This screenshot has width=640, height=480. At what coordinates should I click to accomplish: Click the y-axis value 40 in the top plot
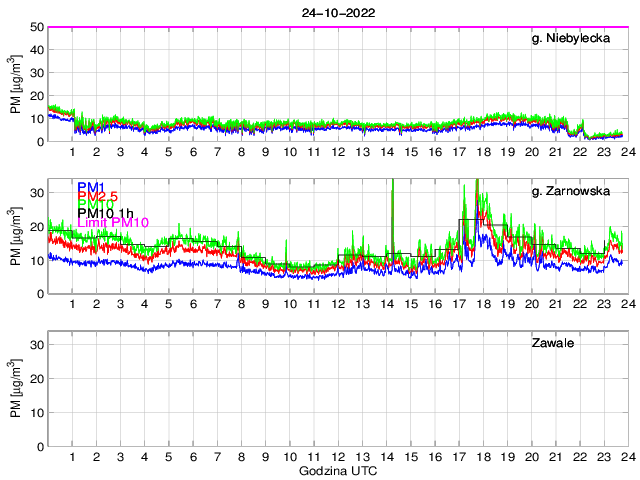click(37, 50)
